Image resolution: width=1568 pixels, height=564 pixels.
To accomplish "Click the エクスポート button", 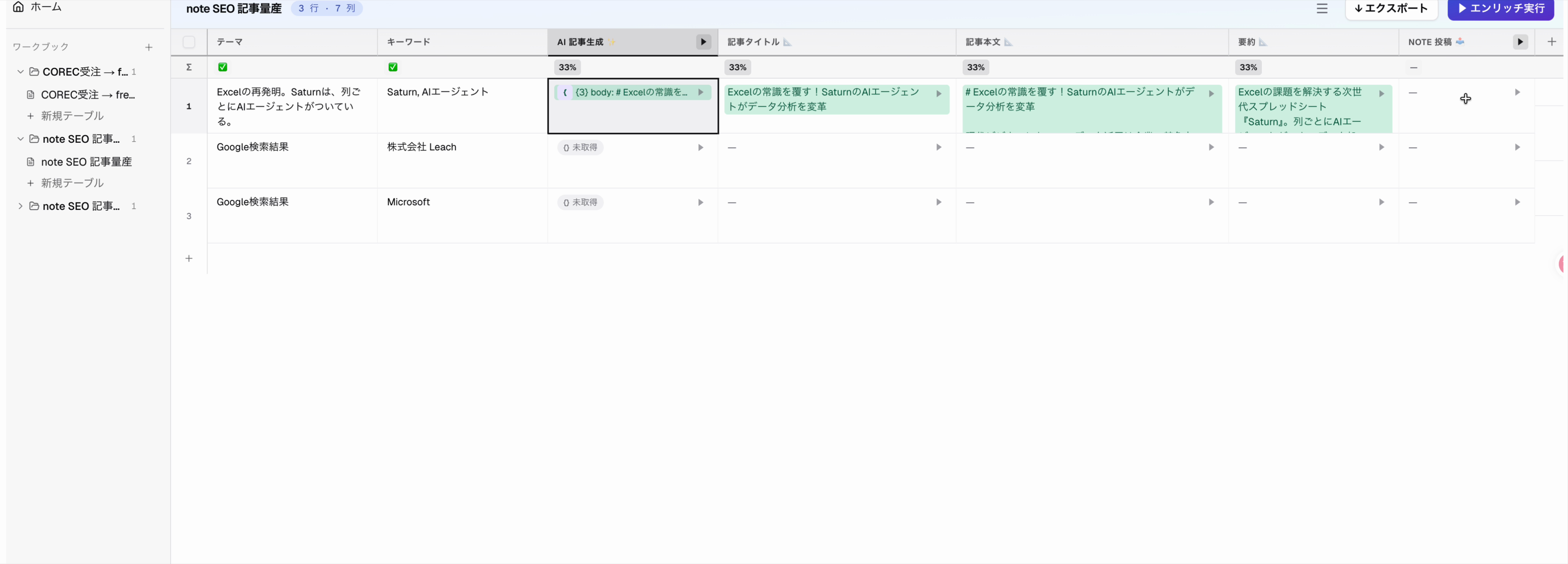I will [x=1391, y=8].
